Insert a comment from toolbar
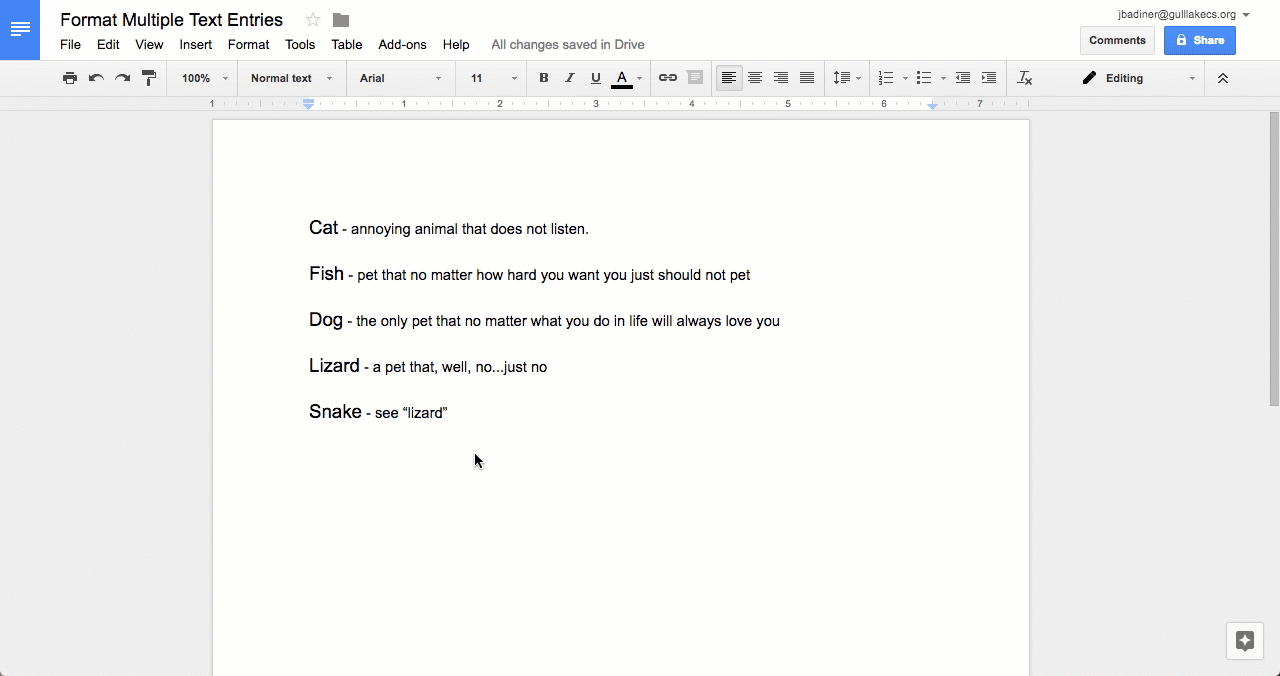The height and width of the screenshot is (676, 1280). [695, 78]
